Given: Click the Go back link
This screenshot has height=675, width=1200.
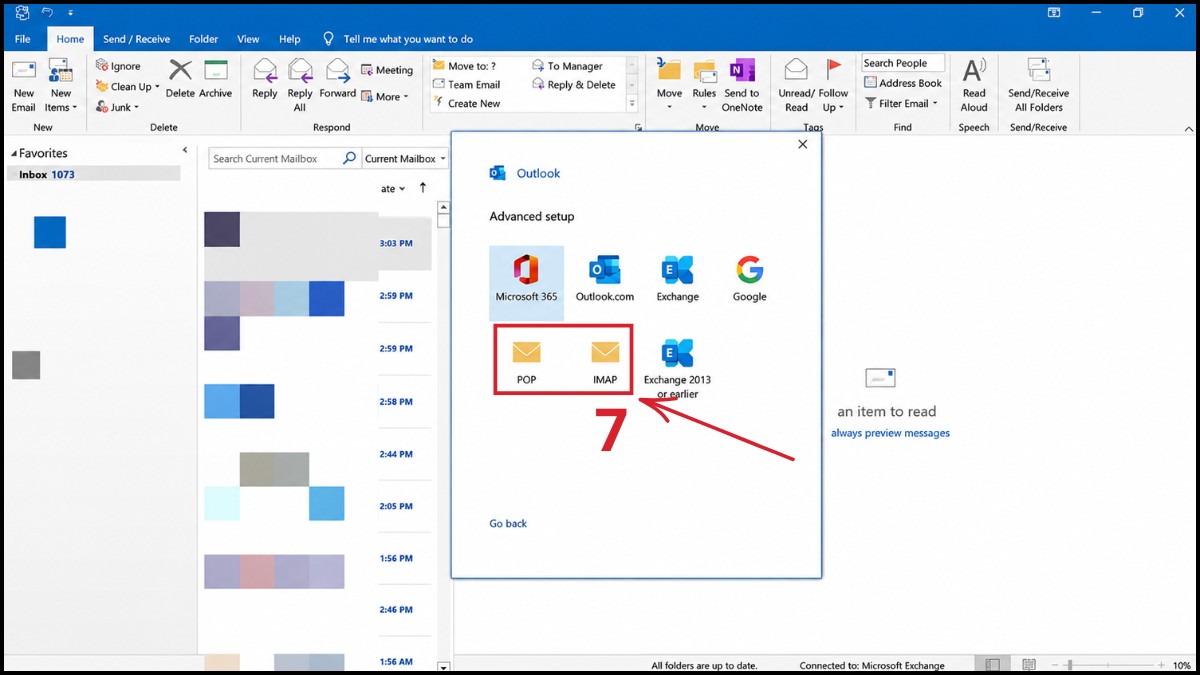Looking at the screenshot, I should [508, 523].
